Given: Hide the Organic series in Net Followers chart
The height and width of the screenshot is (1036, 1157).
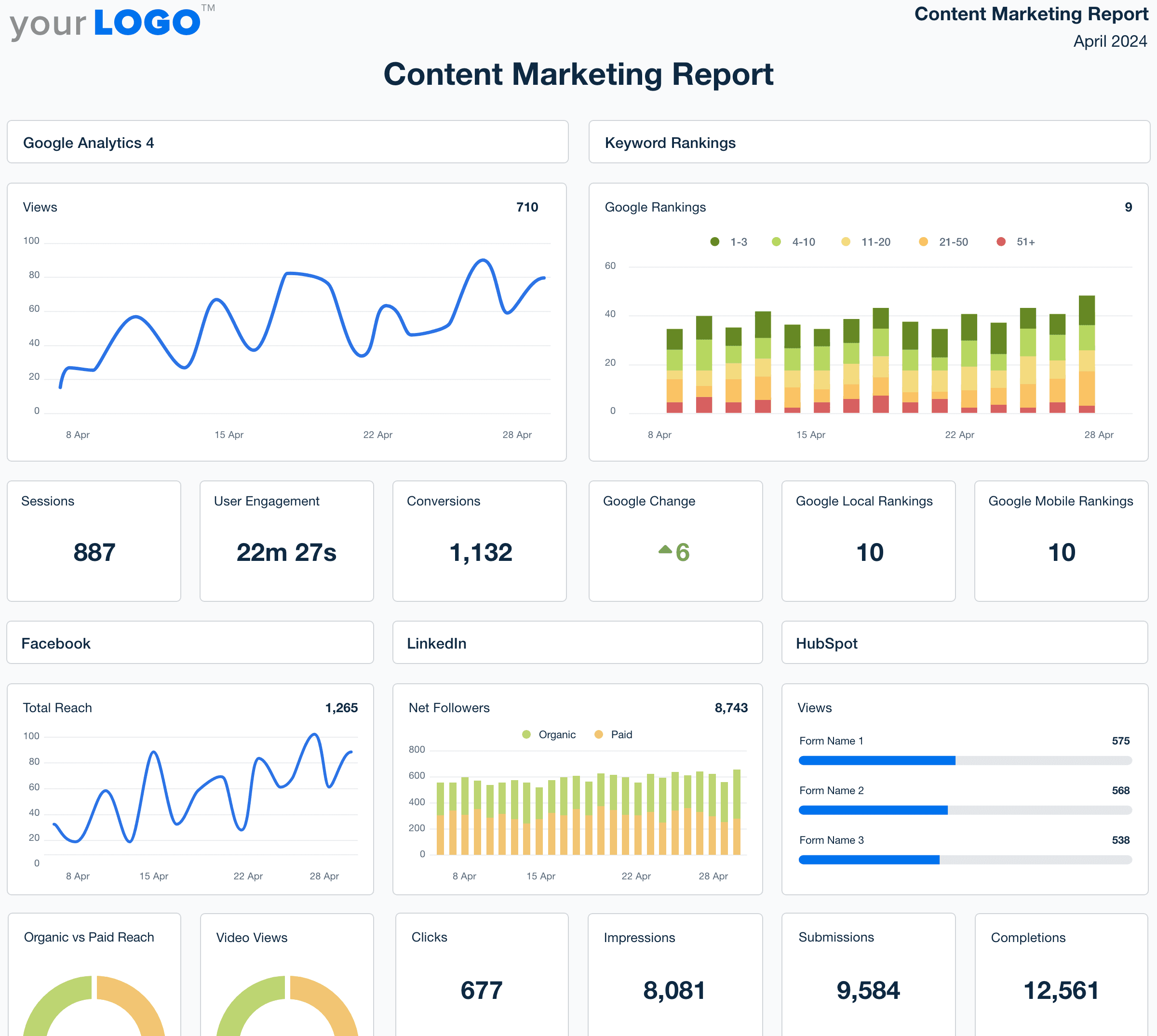Looking at the screenshot, I should tap(527, 734).
